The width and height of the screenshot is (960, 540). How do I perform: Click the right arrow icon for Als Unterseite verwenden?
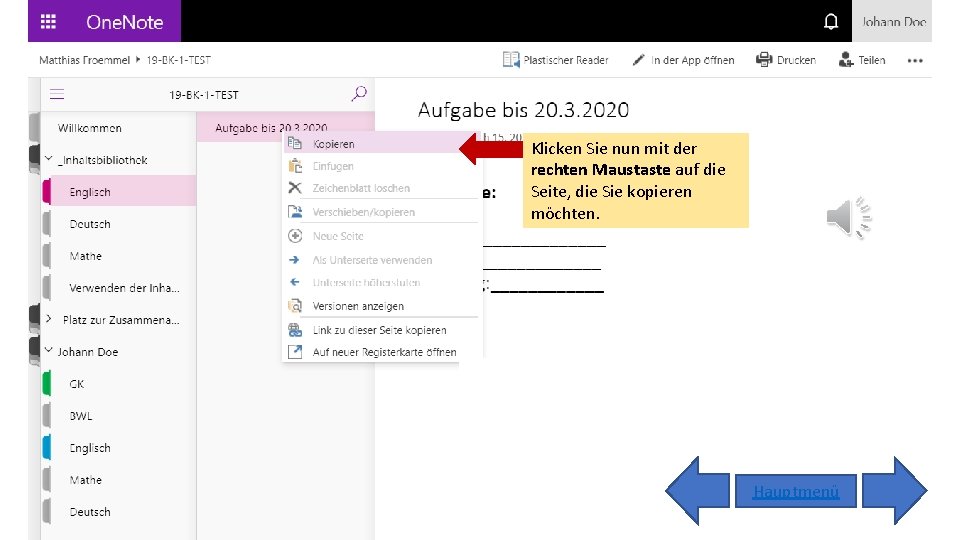tap(294, 260)
